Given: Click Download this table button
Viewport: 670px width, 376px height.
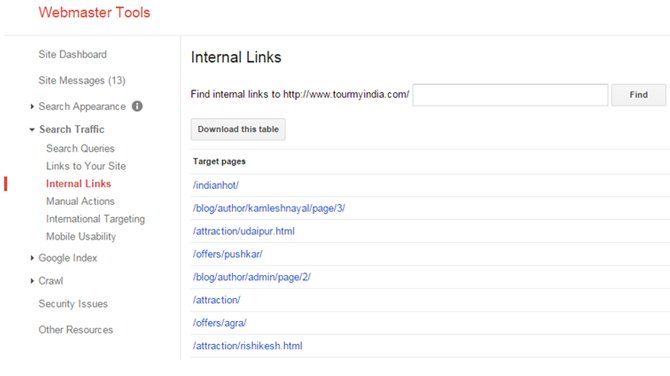Looking at the screenshot, I should [x=238, y=129].
